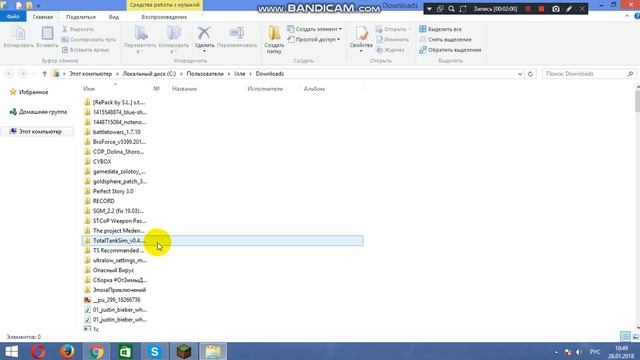This screenshot has width=640, height=360.
Task: Take a Bandicam screenshot with the camera icon
Action: click(x=556, y=9)
